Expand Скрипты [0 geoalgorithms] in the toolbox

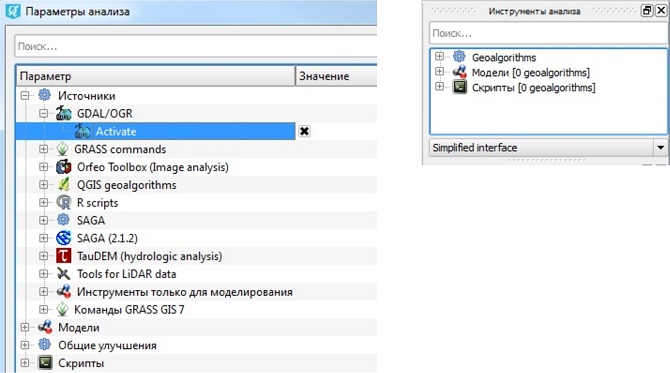pos(439,87)
